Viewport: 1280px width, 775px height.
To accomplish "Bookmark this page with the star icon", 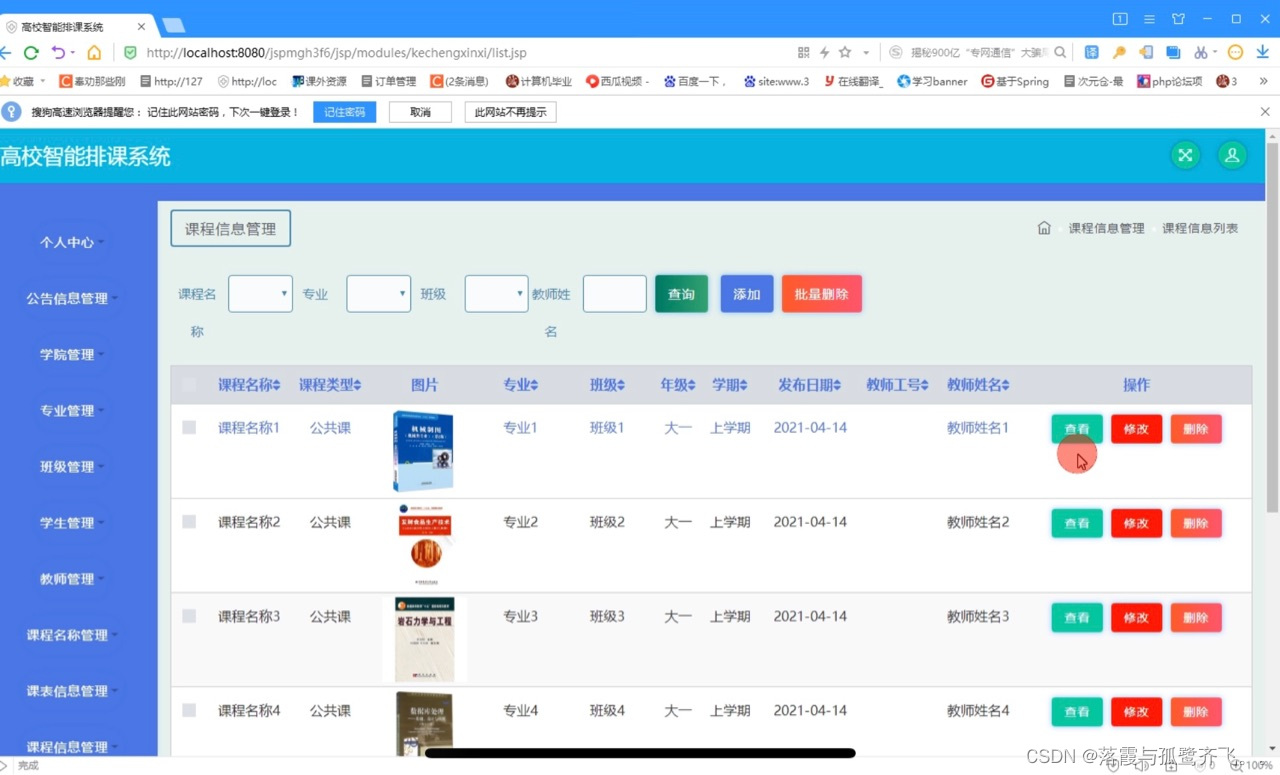I will 846,52.
